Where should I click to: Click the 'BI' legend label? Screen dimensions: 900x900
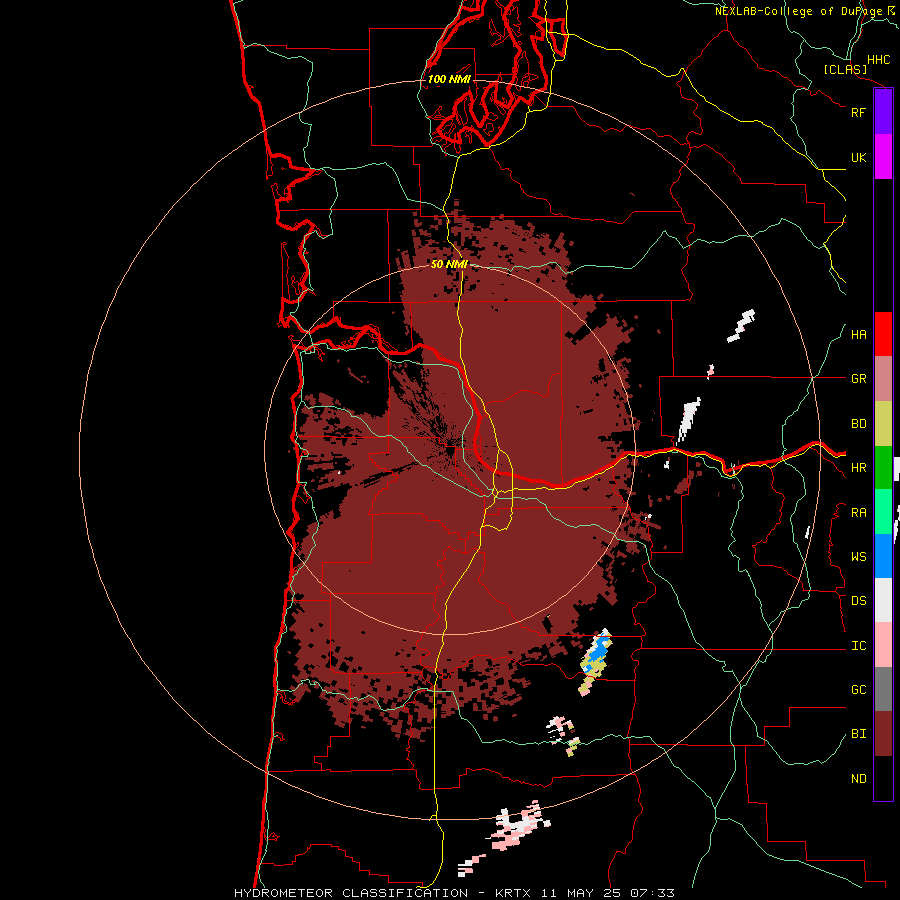tap(858, 734)
